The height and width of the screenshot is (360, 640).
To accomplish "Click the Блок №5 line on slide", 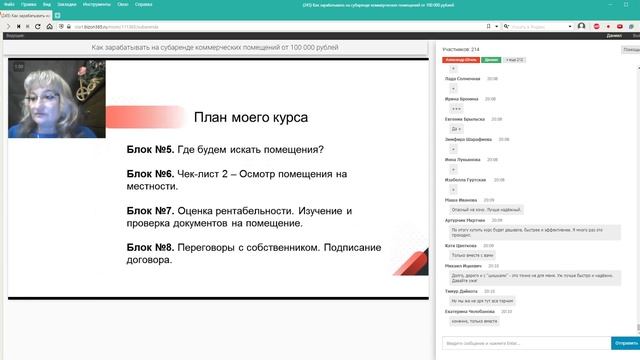I will (x=225, y=150).
